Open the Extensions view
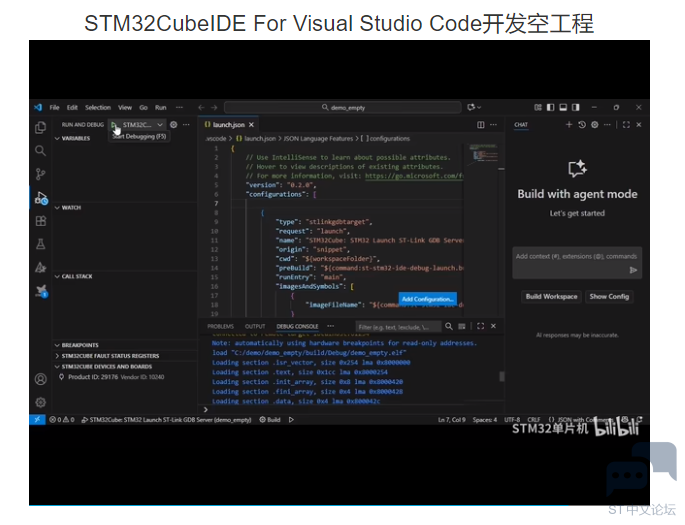The width and height of the screenshot is (685, 525). point(40,221)
